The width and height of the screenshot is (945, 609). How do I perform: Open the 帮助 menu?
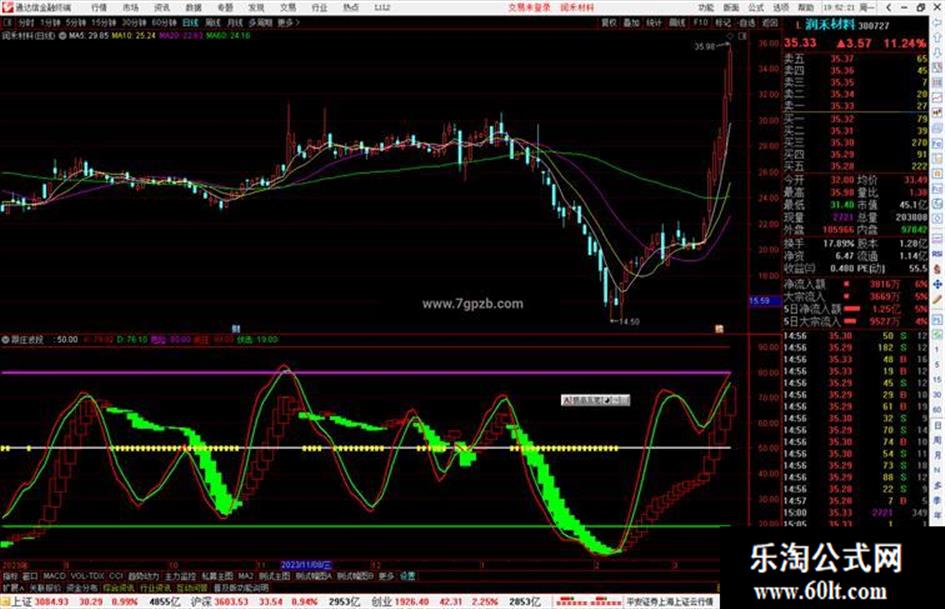pyautogui.click(x=806, y=7)
